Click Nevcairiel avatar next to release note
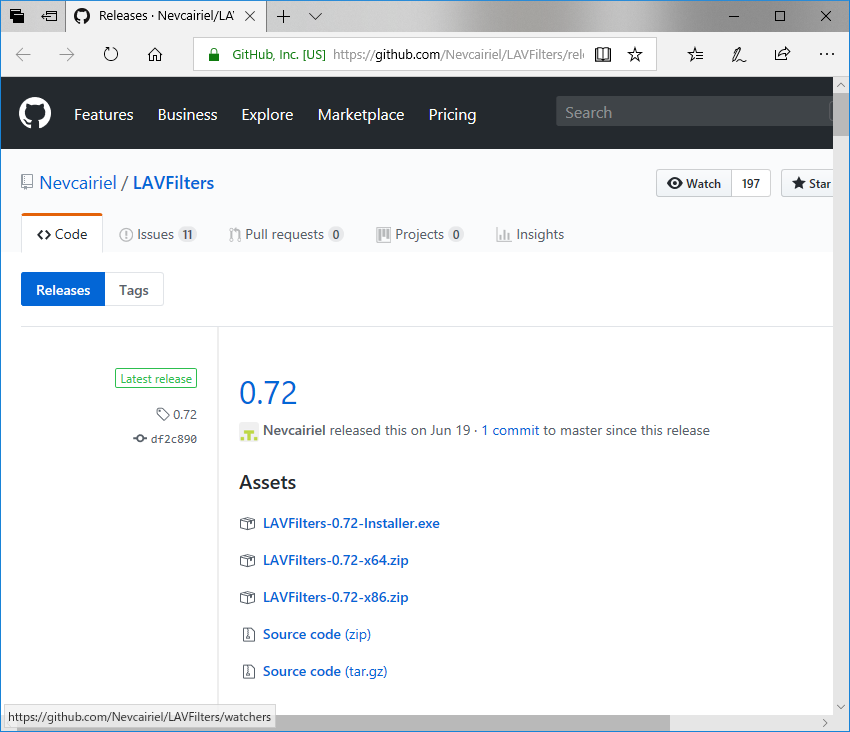 249,432
